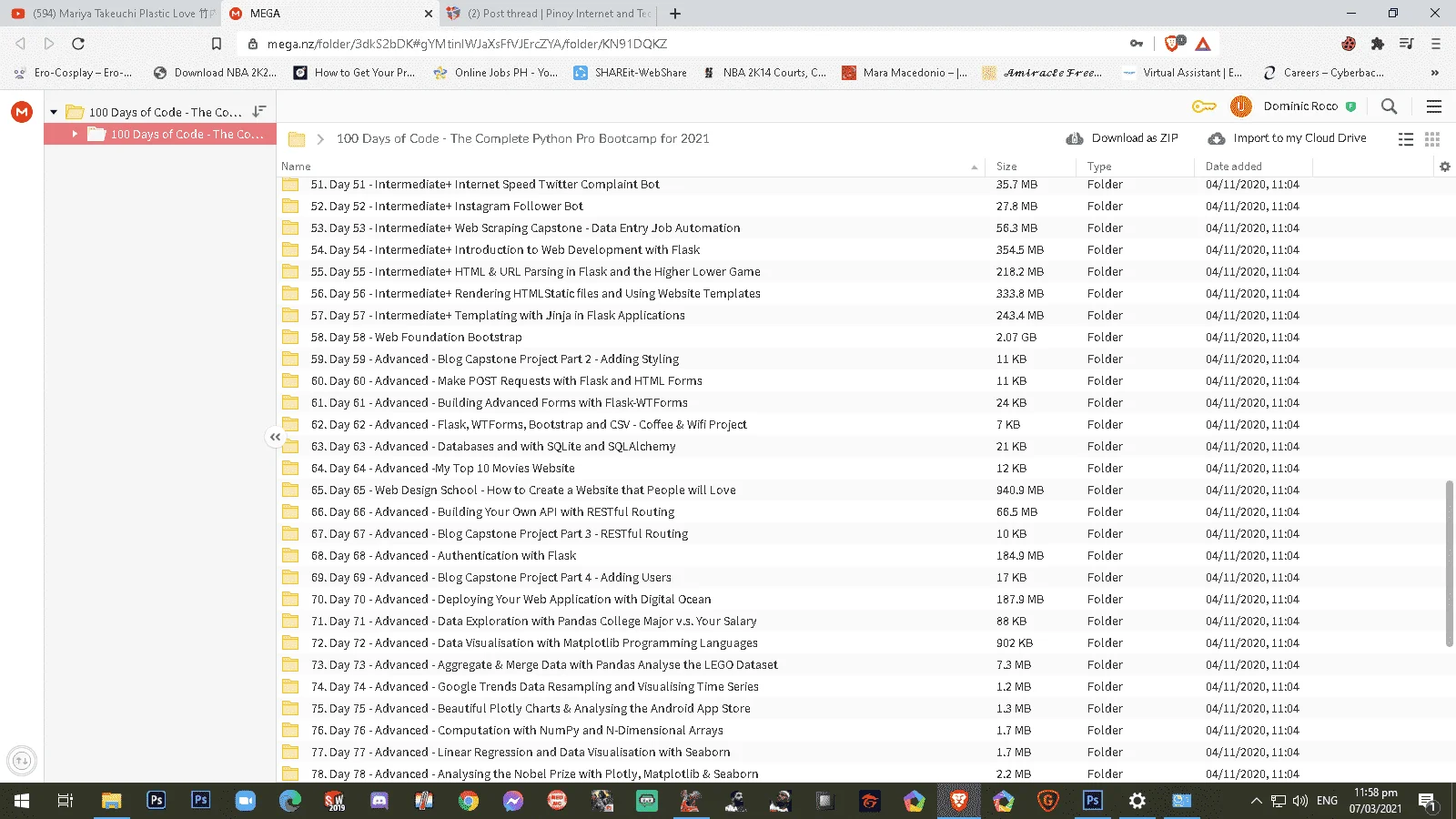
Task: Sort files by Name column
Action: pyautogui.click(x=296, y=167)
